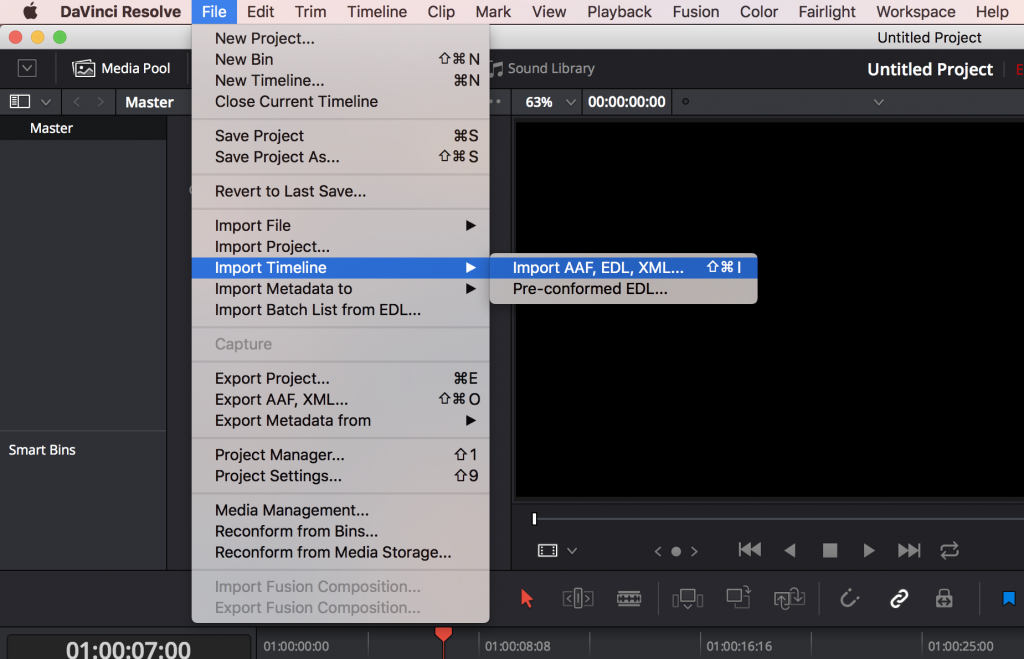The height and width of the screenshot is (659, 1024).
Task: Open the Sound Library panel
Action: [x=542, y=68]
